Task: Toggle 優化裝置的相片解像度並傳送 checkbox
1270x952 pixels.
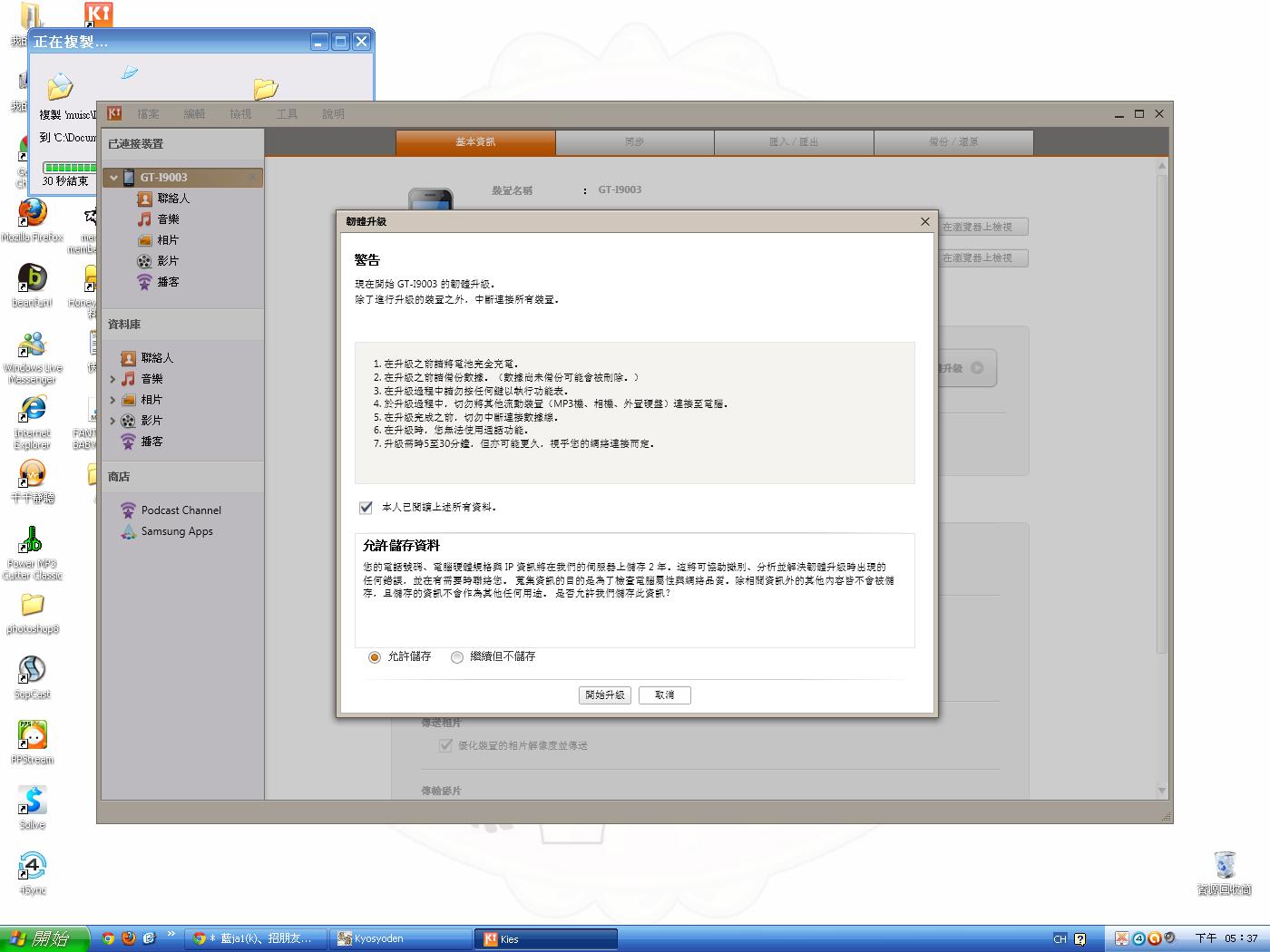Action: (x=445, y=745)
